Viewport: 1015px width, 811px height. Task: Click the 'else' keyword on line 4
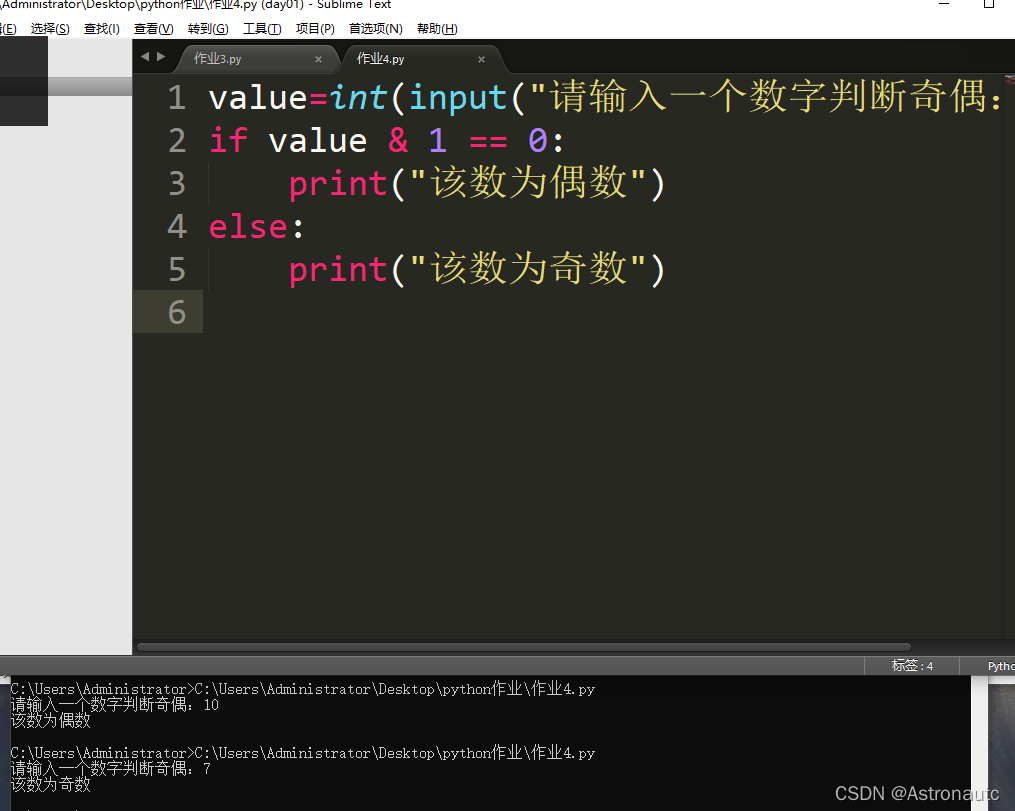(x=249, y=227)
